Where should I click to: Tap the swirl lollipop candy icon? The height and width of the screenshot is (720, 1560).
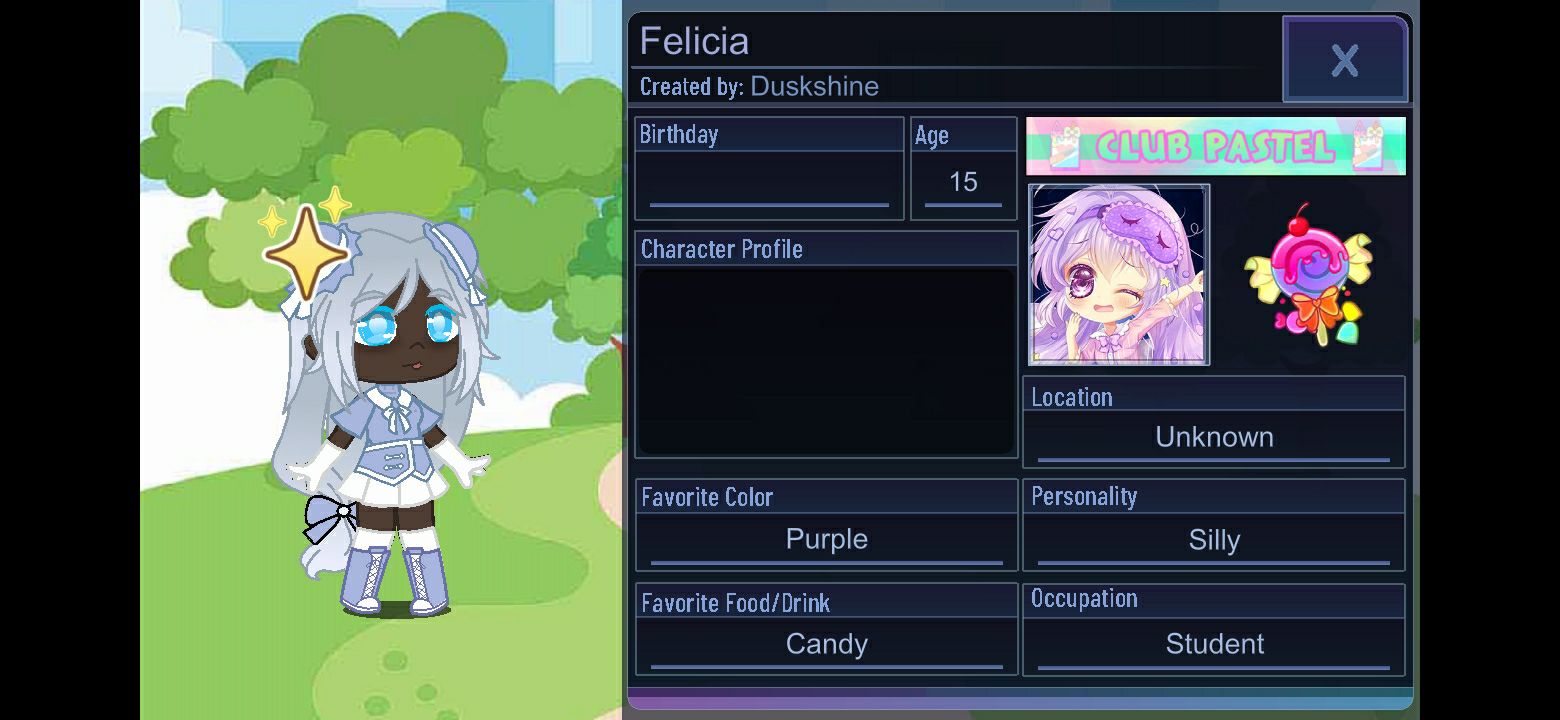coord(1309,275)
